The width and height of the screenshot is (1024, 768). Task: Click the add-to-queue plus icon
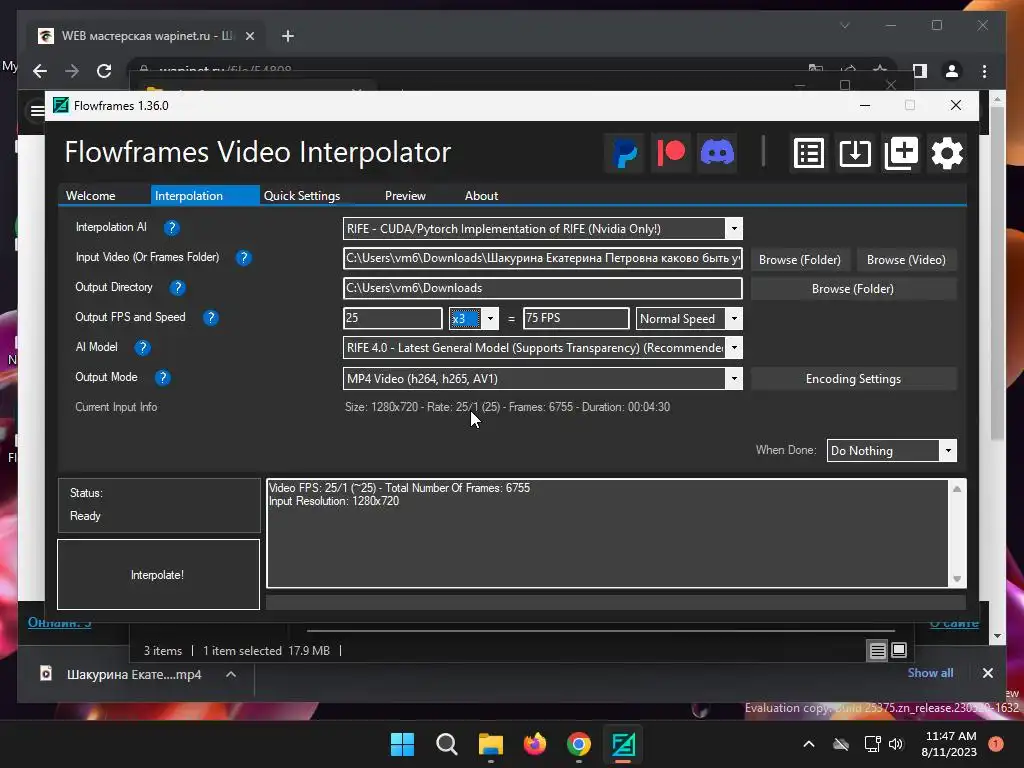[x=901, y=153]
